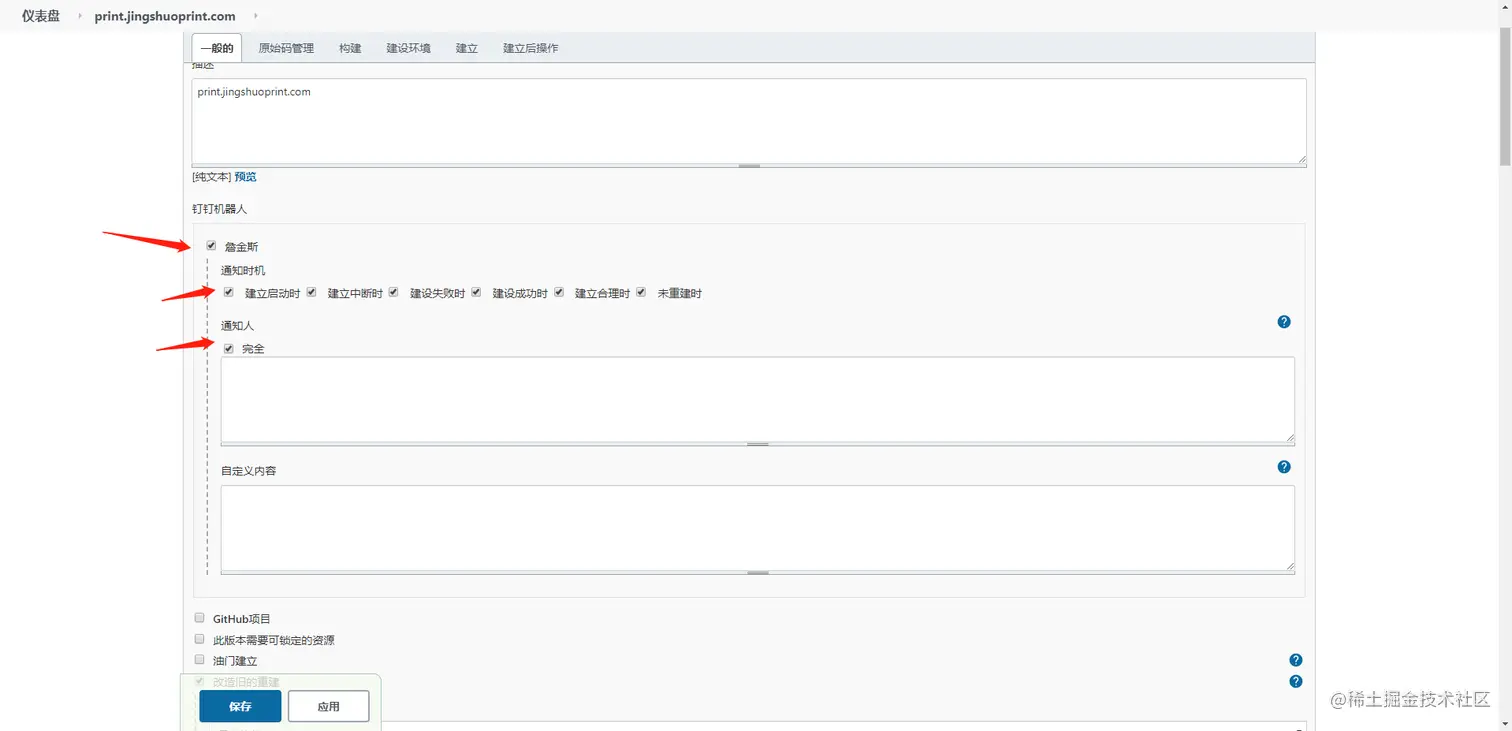Grab description textarea bottom resize bar
Viewport: 1512px width, 731px height.
749,166
